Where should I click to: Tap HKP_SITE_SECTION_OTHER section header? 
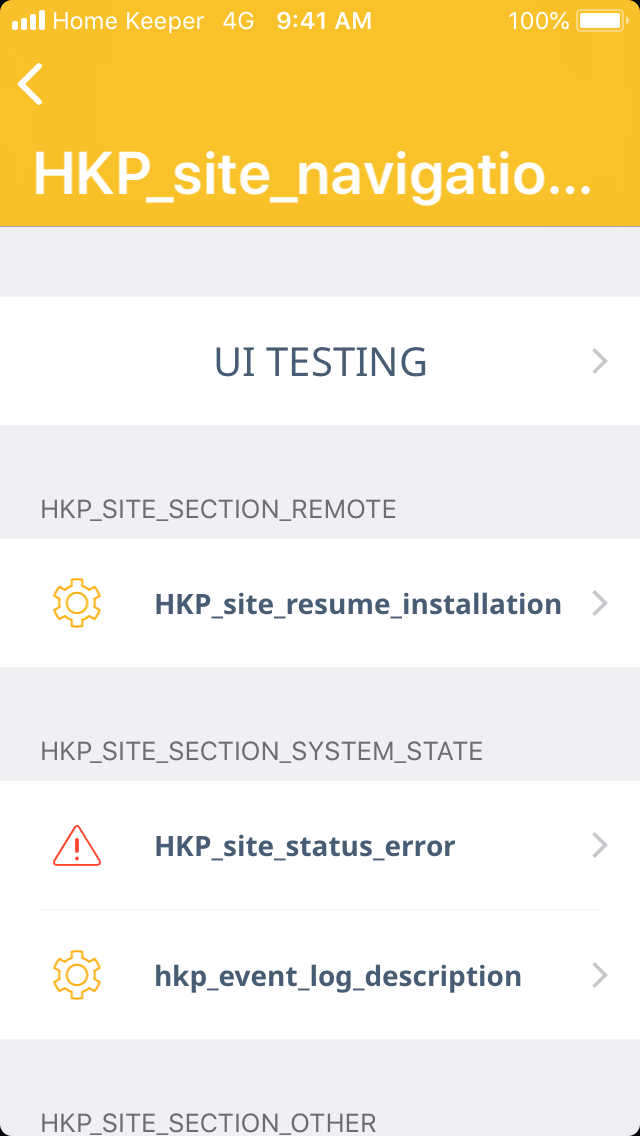(208, 1122)
